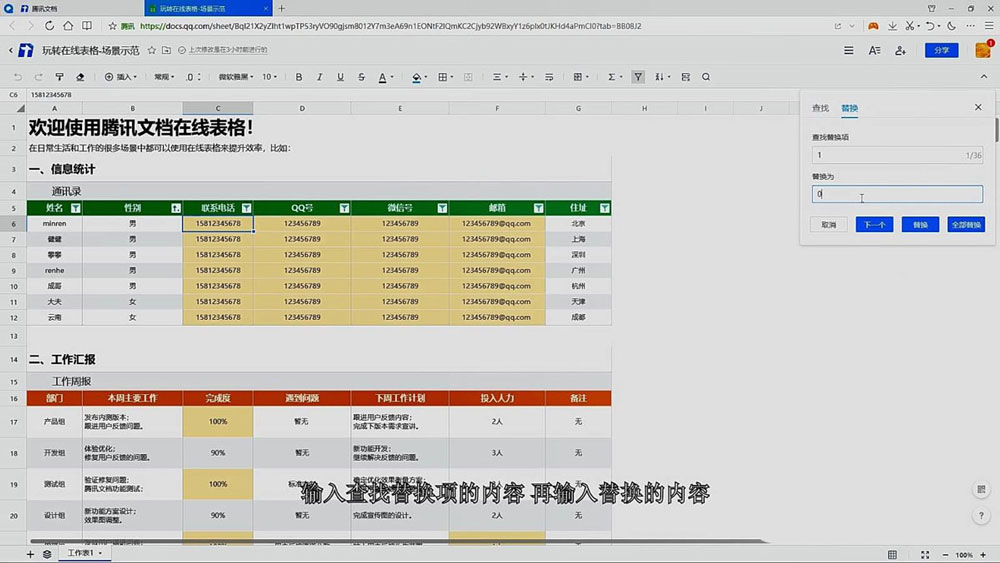Go back via Tencent Docs logo arrow

11,50
